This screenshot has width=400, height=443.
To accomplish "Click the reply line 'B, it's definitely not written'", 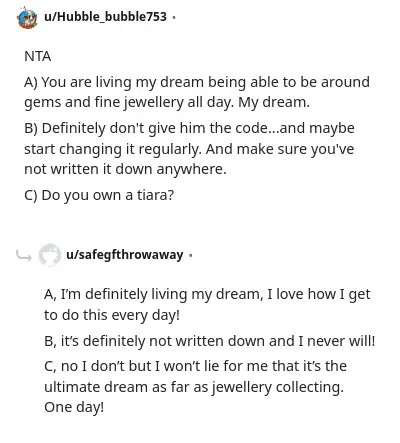I will tap(210, 341).
